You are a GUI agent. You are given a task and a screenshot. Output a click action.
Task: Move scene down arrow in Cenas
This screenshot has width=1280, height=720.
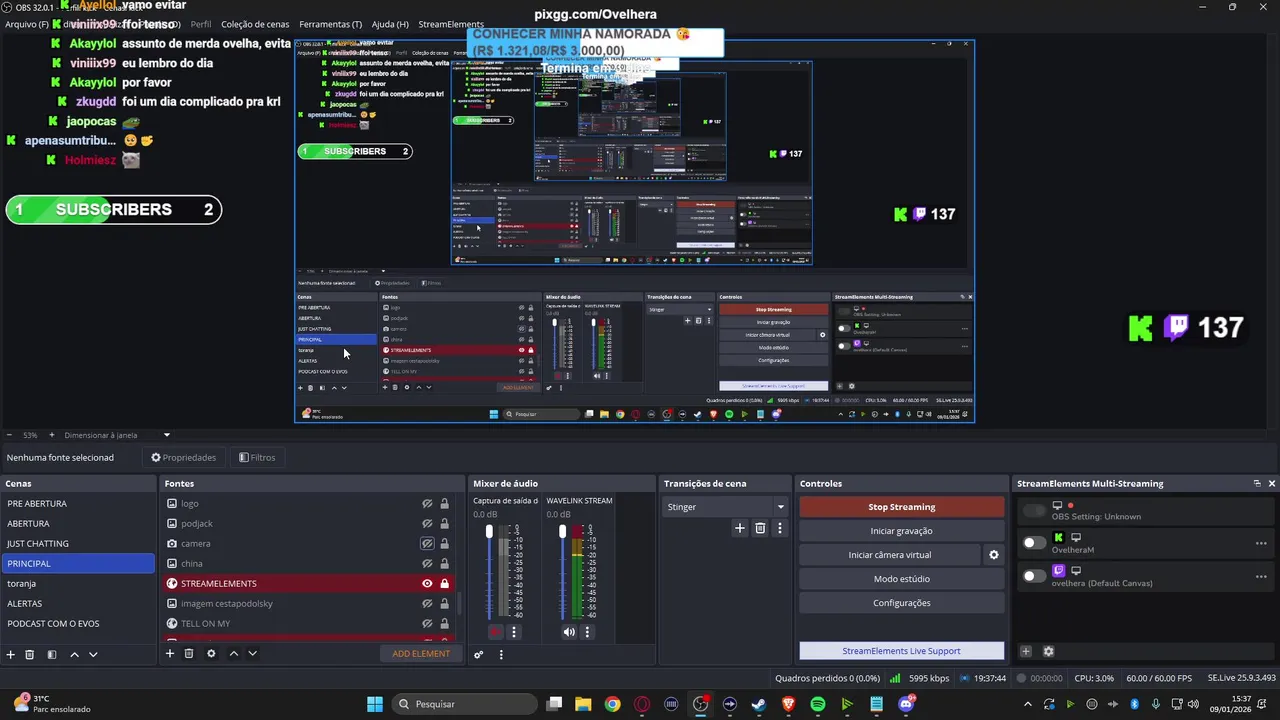click(x=93, y=654)
